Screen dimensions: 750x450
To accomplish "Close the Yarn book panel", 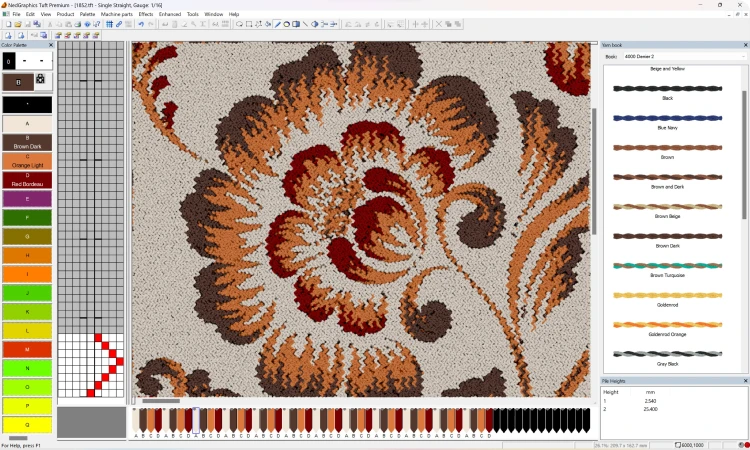I will click(745, 45).
